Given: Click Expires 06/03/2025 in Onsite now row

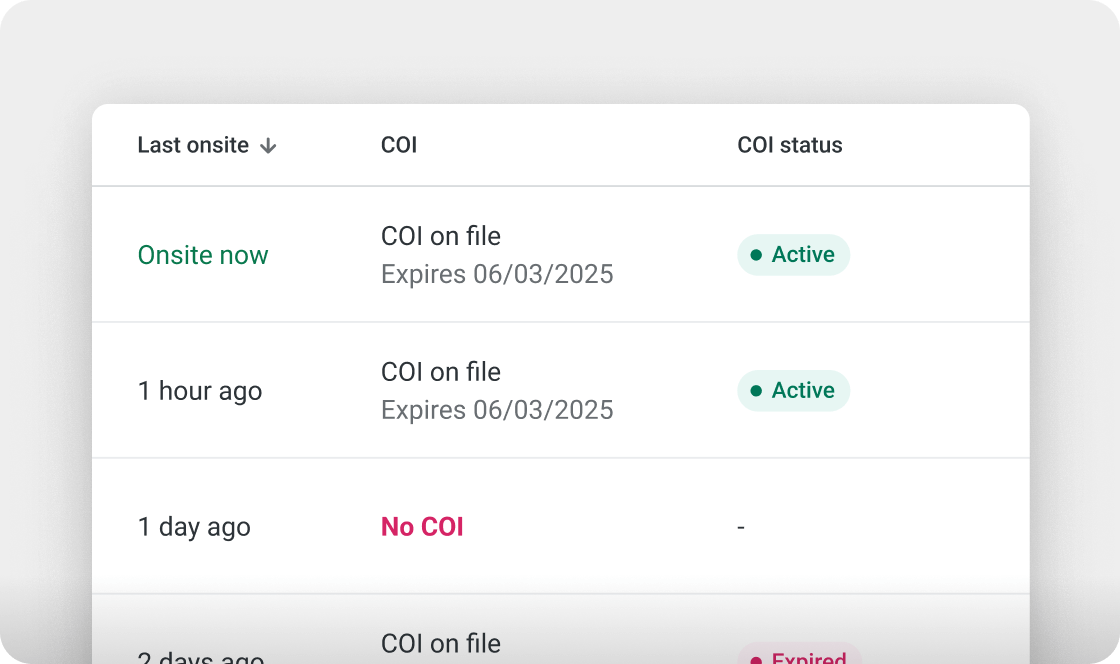Looking at the screenshot, I should coord(497,274).
